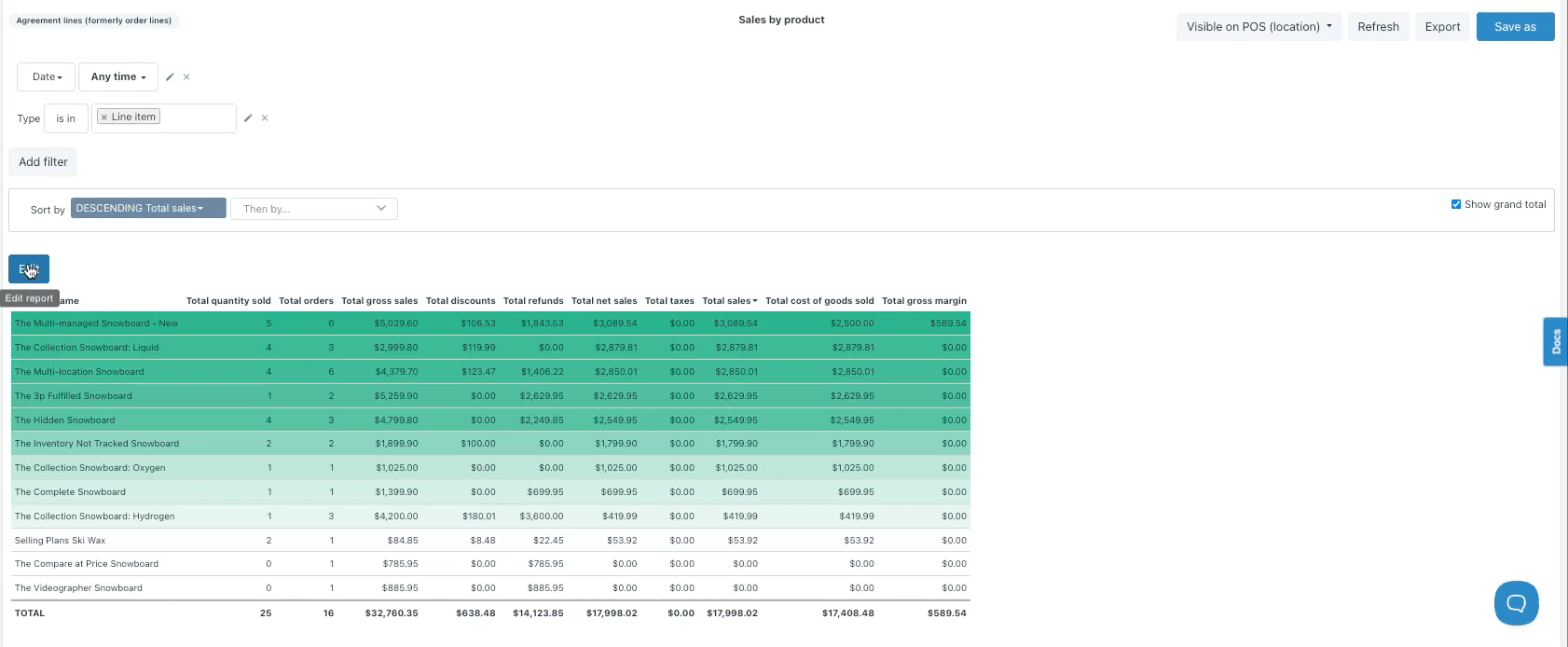Click the Export button
This screenshot has height=647, width=1568.
(x=1442, y=27)
